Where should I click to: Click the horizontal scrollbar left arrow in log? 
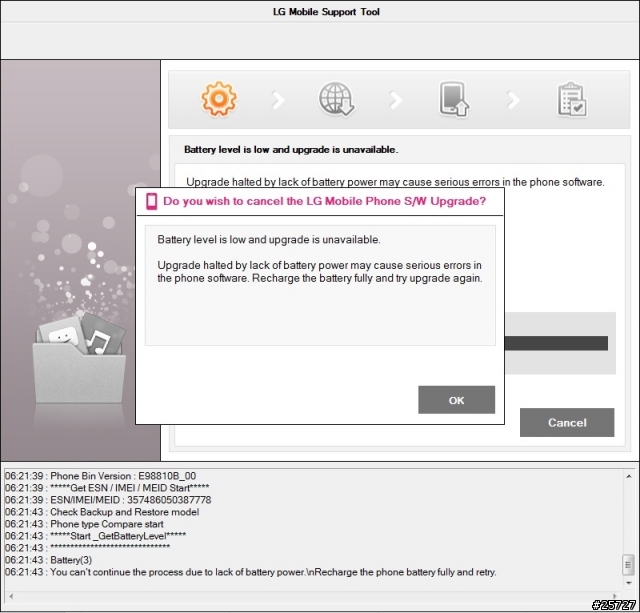[x=11, y=596]
